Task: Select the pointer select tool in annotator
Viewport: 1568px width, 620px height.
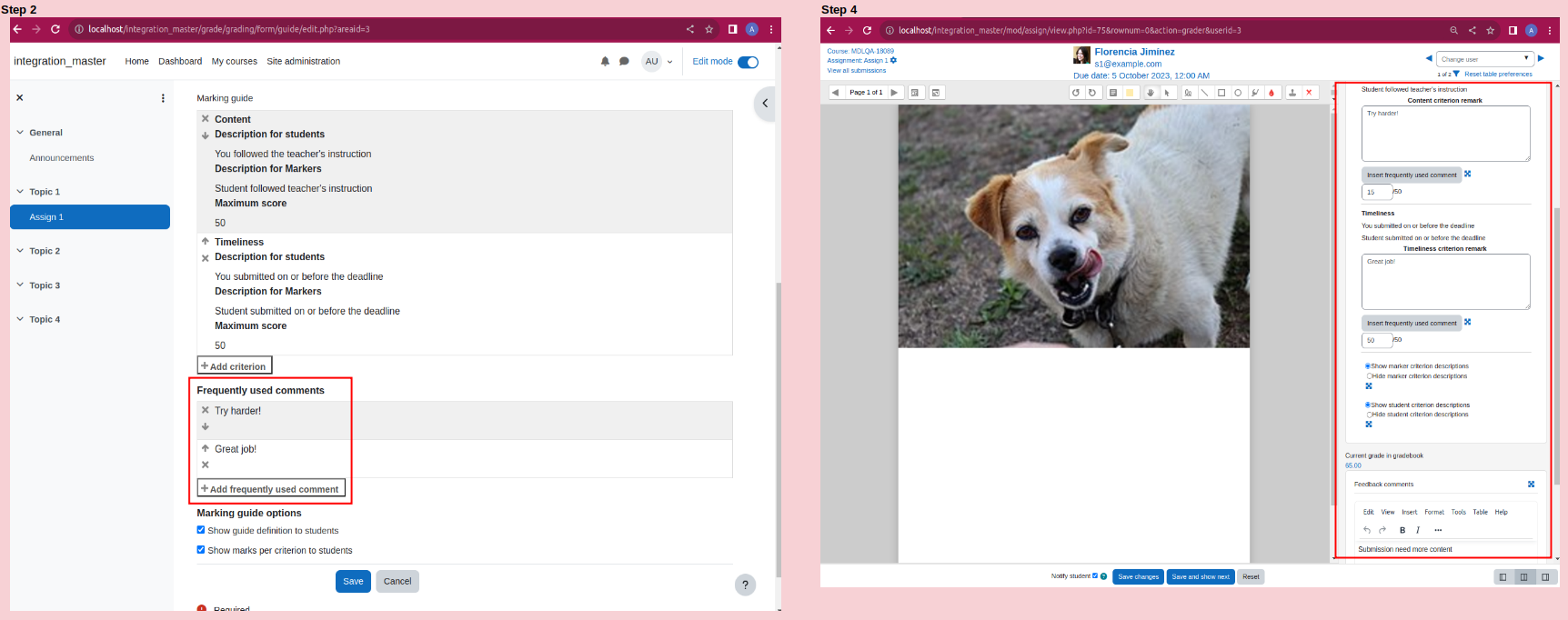Action: [1167, 93]
